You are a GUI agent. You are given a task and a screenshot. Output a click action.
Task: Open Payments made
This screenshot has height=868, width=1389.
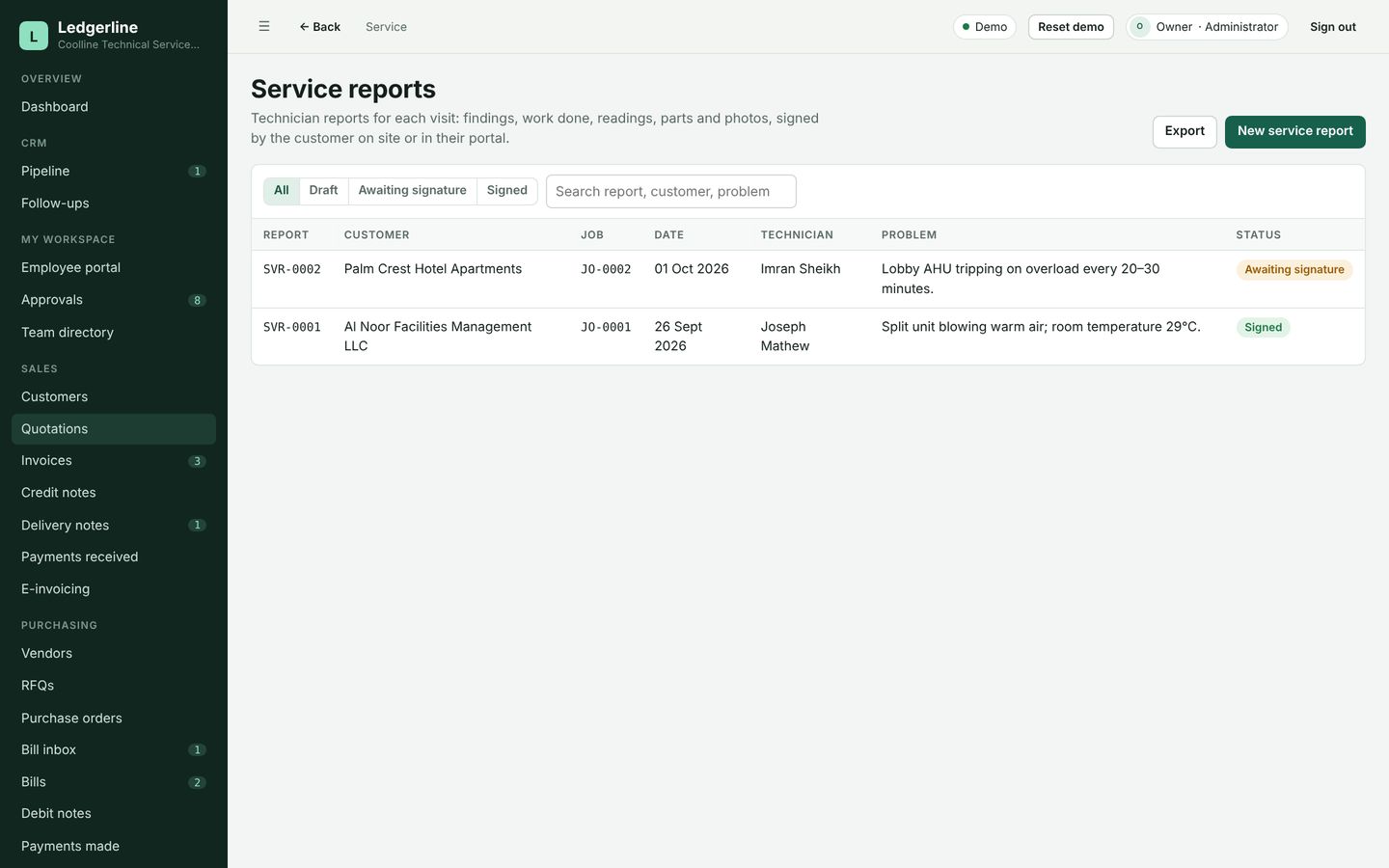tap(114, 847)
